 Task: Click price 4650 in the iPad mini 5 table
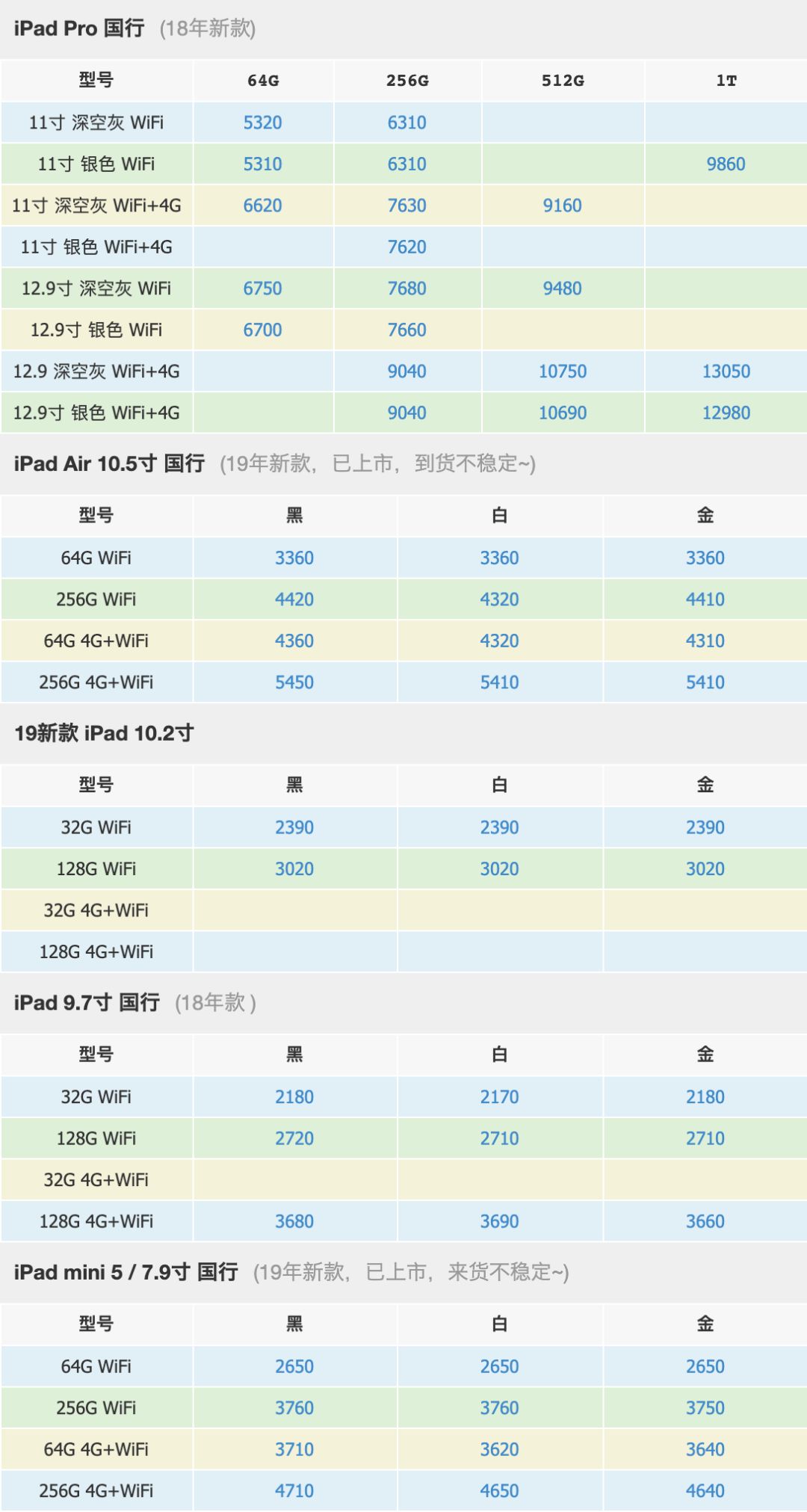point(500,1491)
